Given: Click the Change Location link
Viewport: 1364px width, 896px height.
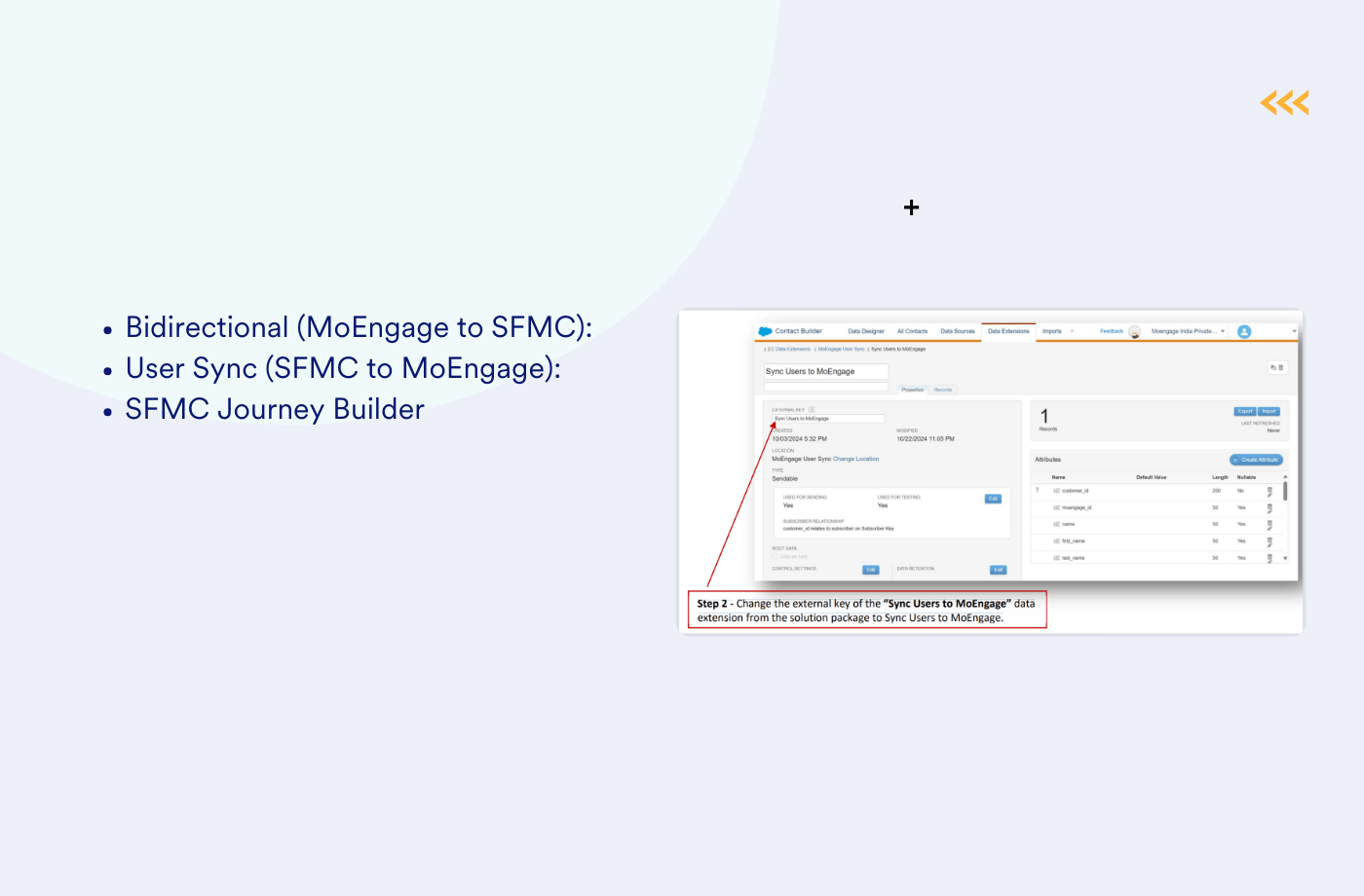Looking at the screenshot, I should coord(855,459).
